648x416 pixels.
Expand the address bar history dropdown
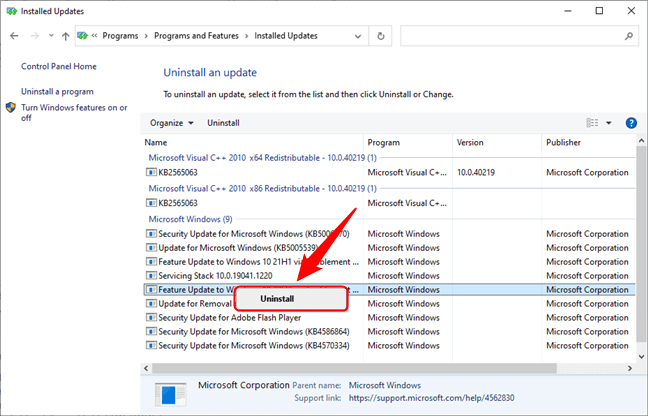pyautogui.click(x=358, y=36)
